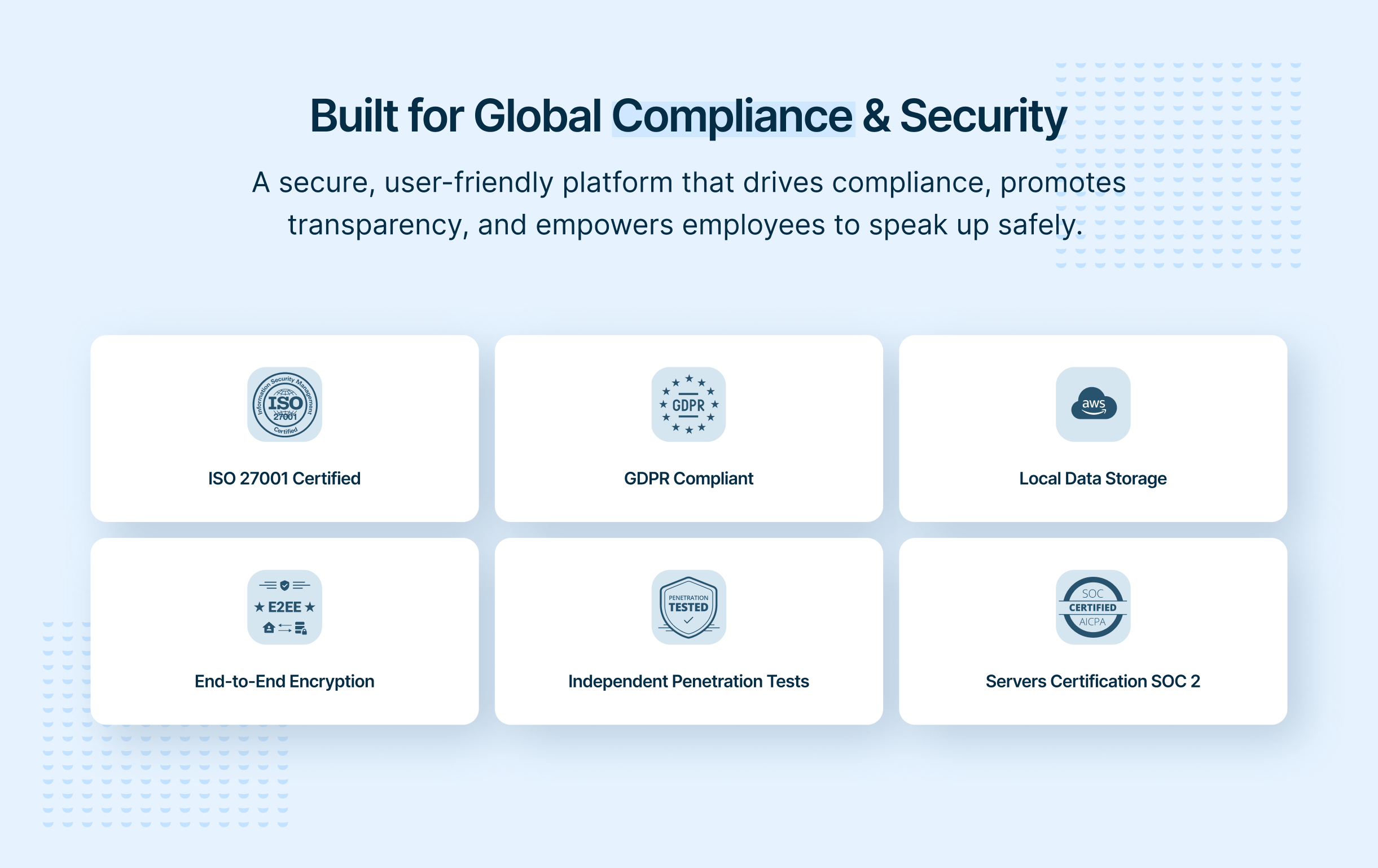Click the 'ISO 27001 Certified' label
Screen dimensions: 1378x868
(284, 479)
